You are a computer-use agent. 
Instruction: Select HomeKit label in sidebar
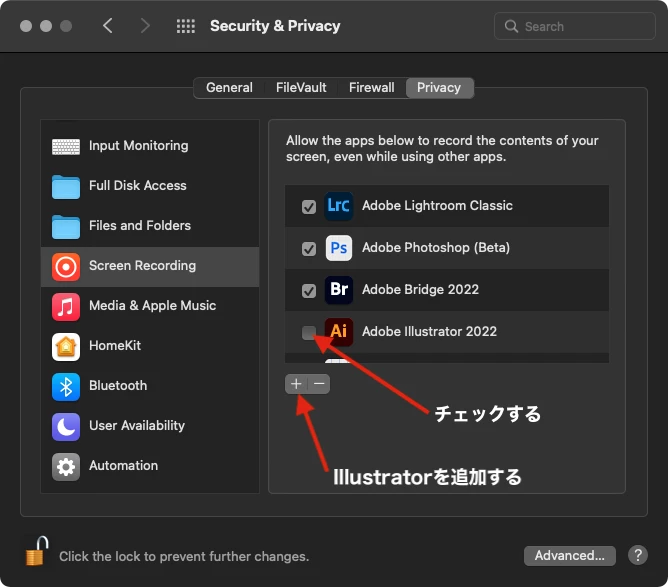pyautogui.click(x=115, y=345)
